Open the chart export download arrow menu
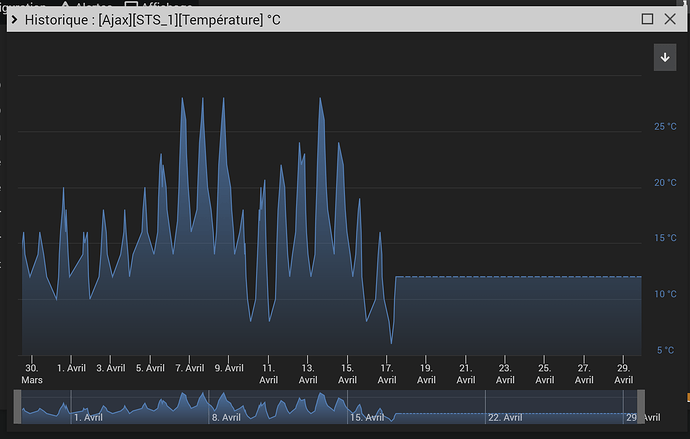690x439 pixels. pos(665,57)
